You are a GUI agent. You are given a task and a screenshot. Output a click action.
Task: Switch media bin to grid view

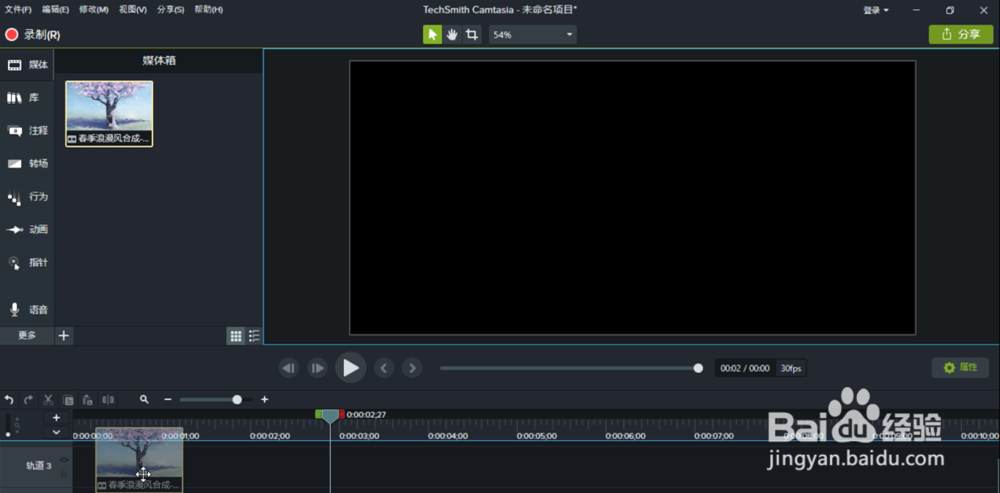click(x=236, y=335)
